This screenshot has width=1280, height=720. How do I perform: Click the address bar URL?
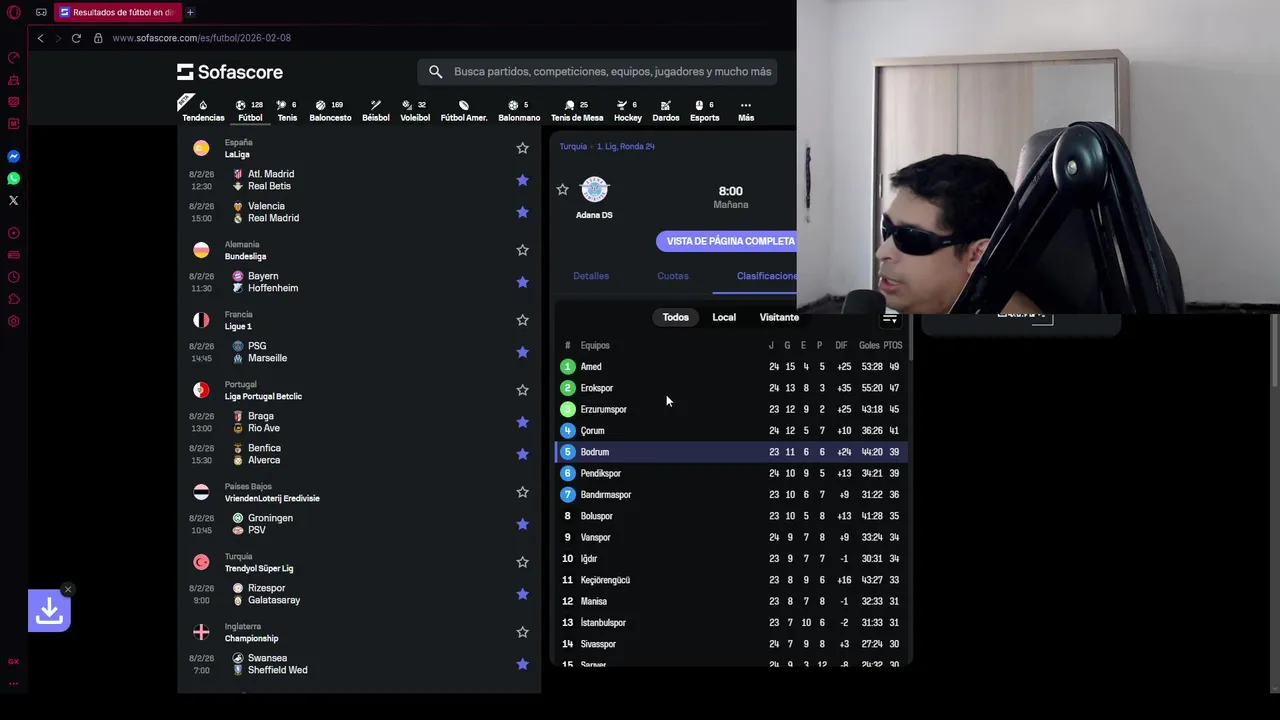click(x=201, y=38)
